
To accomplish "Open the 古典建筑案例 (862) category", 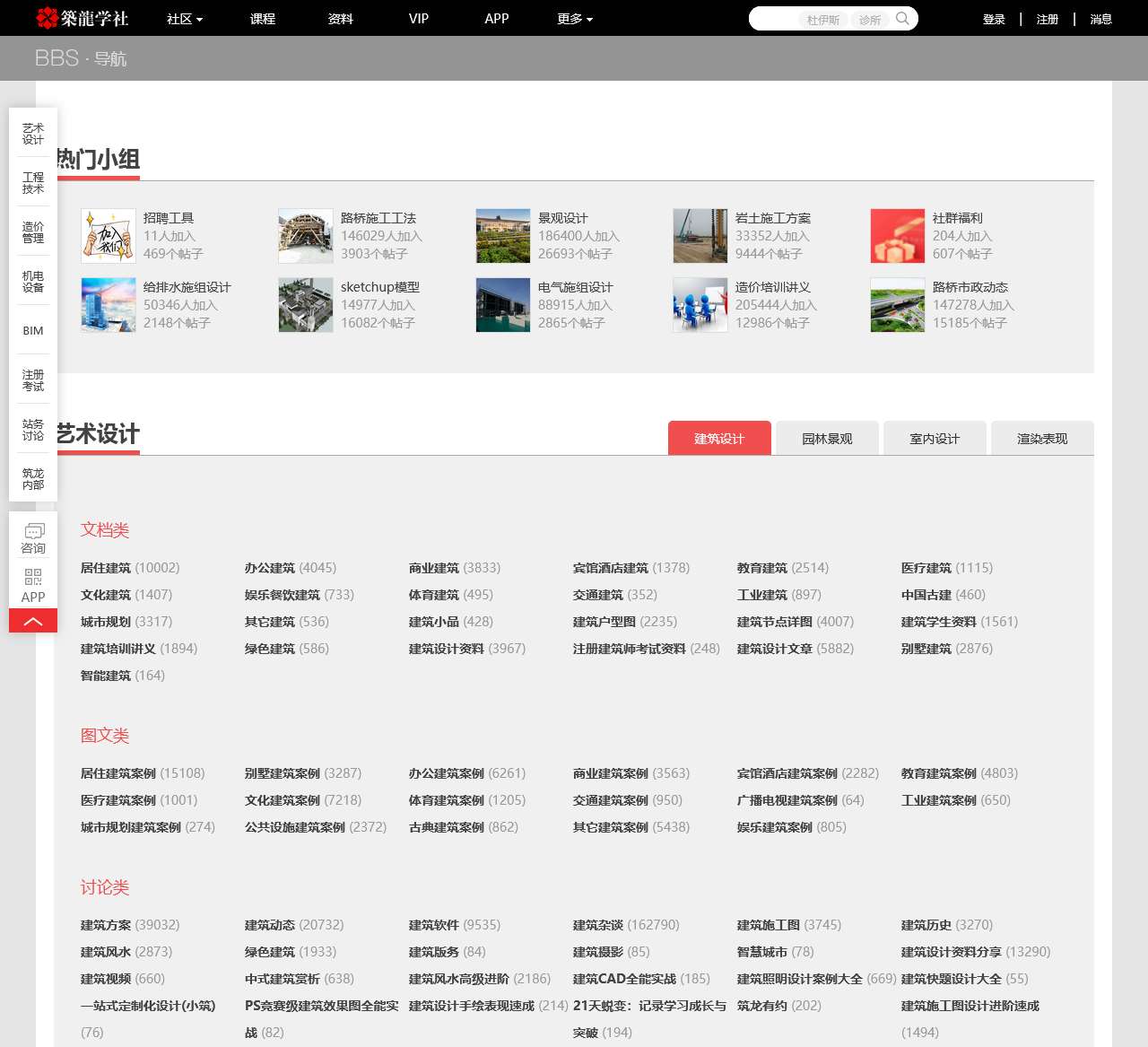I will pyautogui.click(x=464, y=827).
